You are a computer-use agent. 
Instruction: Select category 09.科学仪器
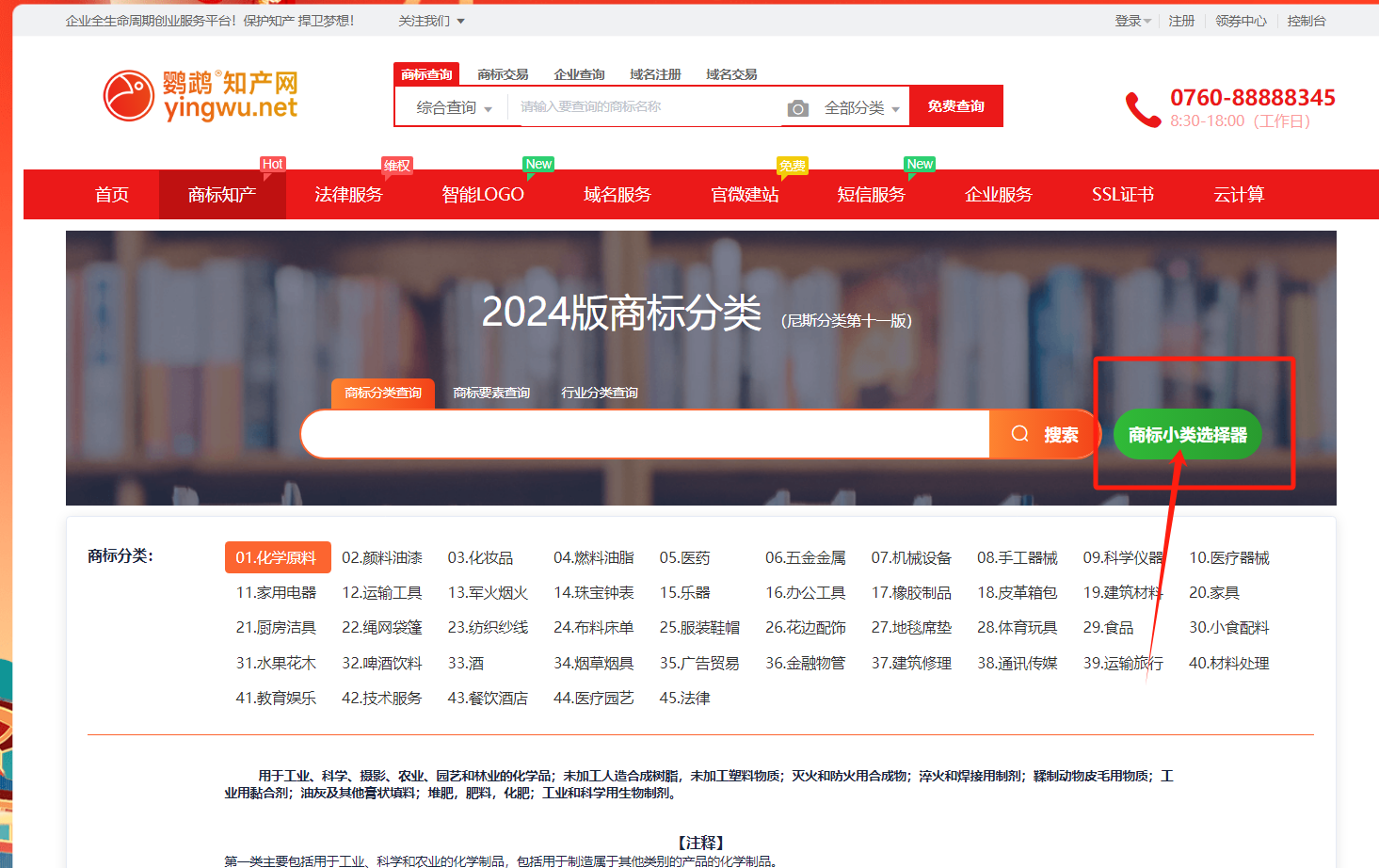[x=1123, y=557]
